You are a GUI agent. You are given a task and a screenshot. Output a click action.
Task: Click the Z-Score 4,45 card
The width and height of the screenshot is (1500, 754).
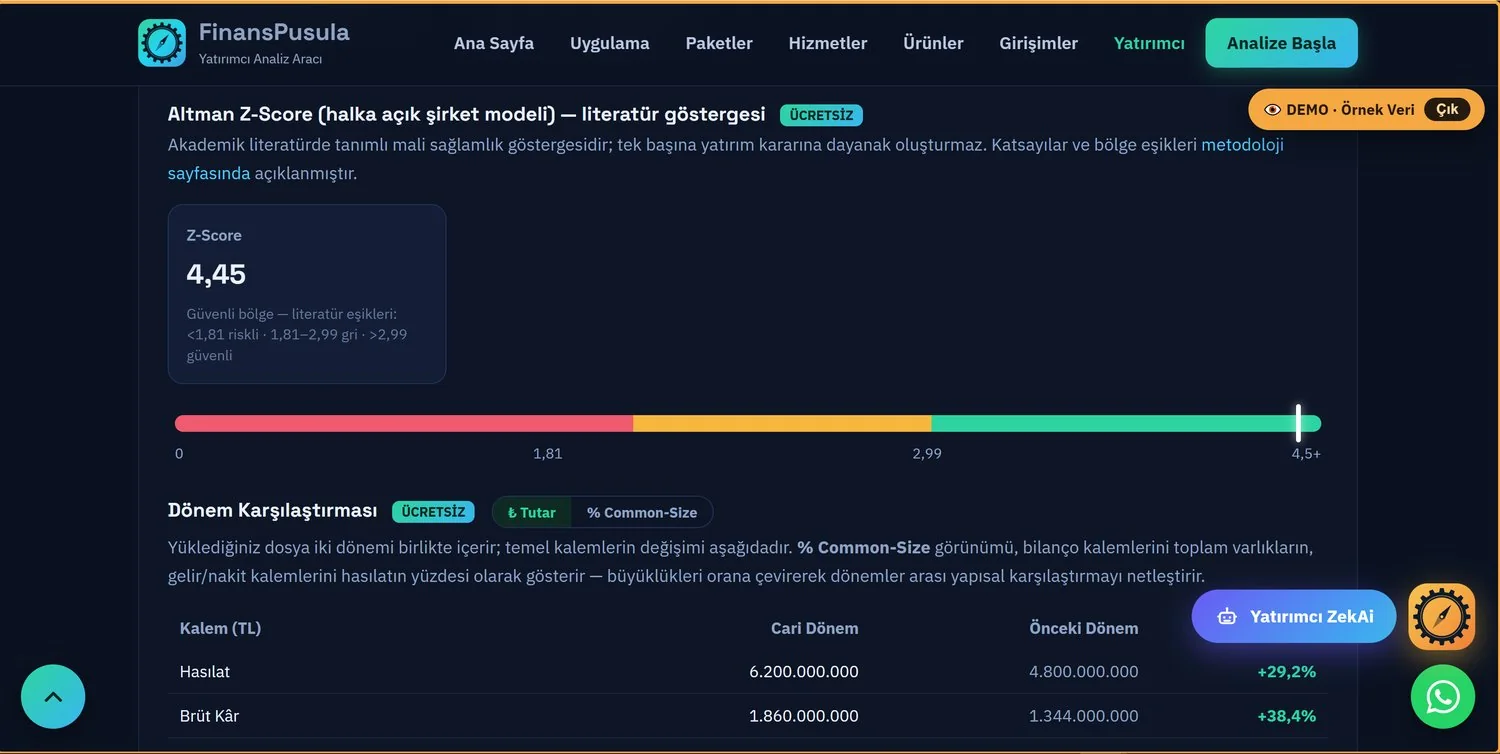307,294
